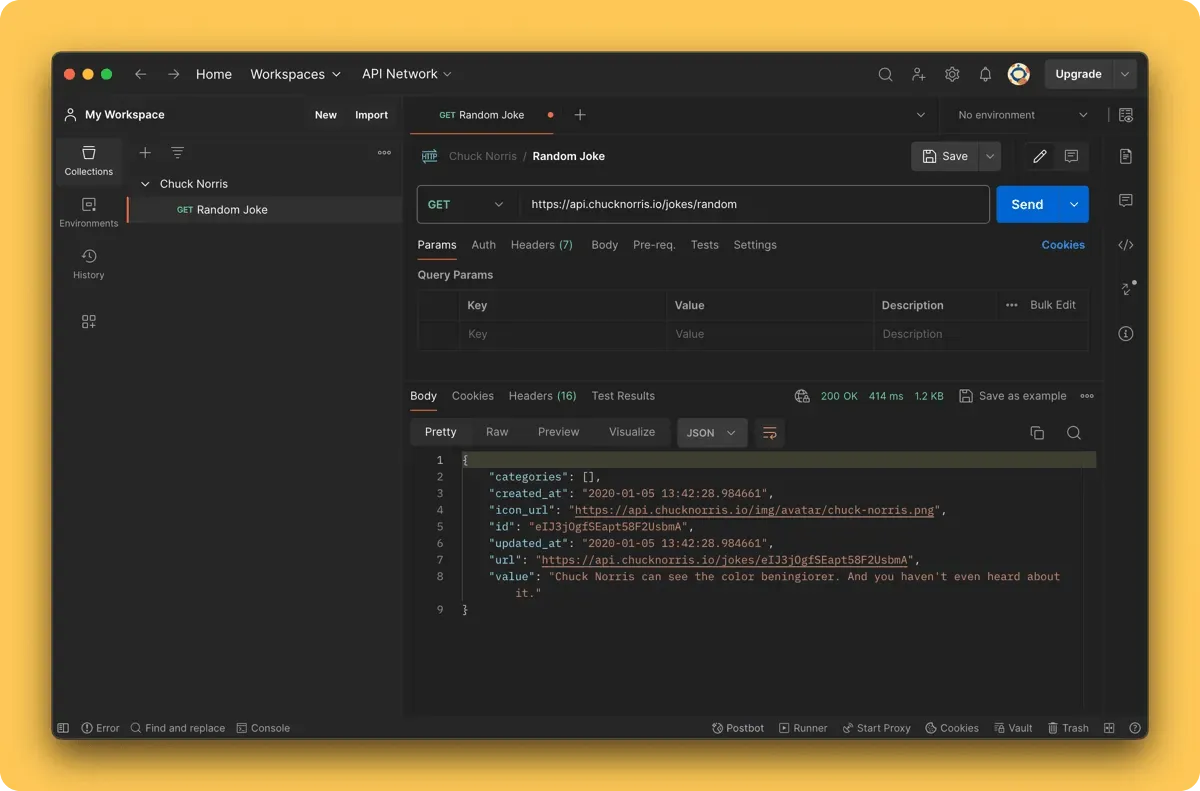Open the Test Results response tab
Viewport: 1200px width, 791px height.
[x=623, y=396]
